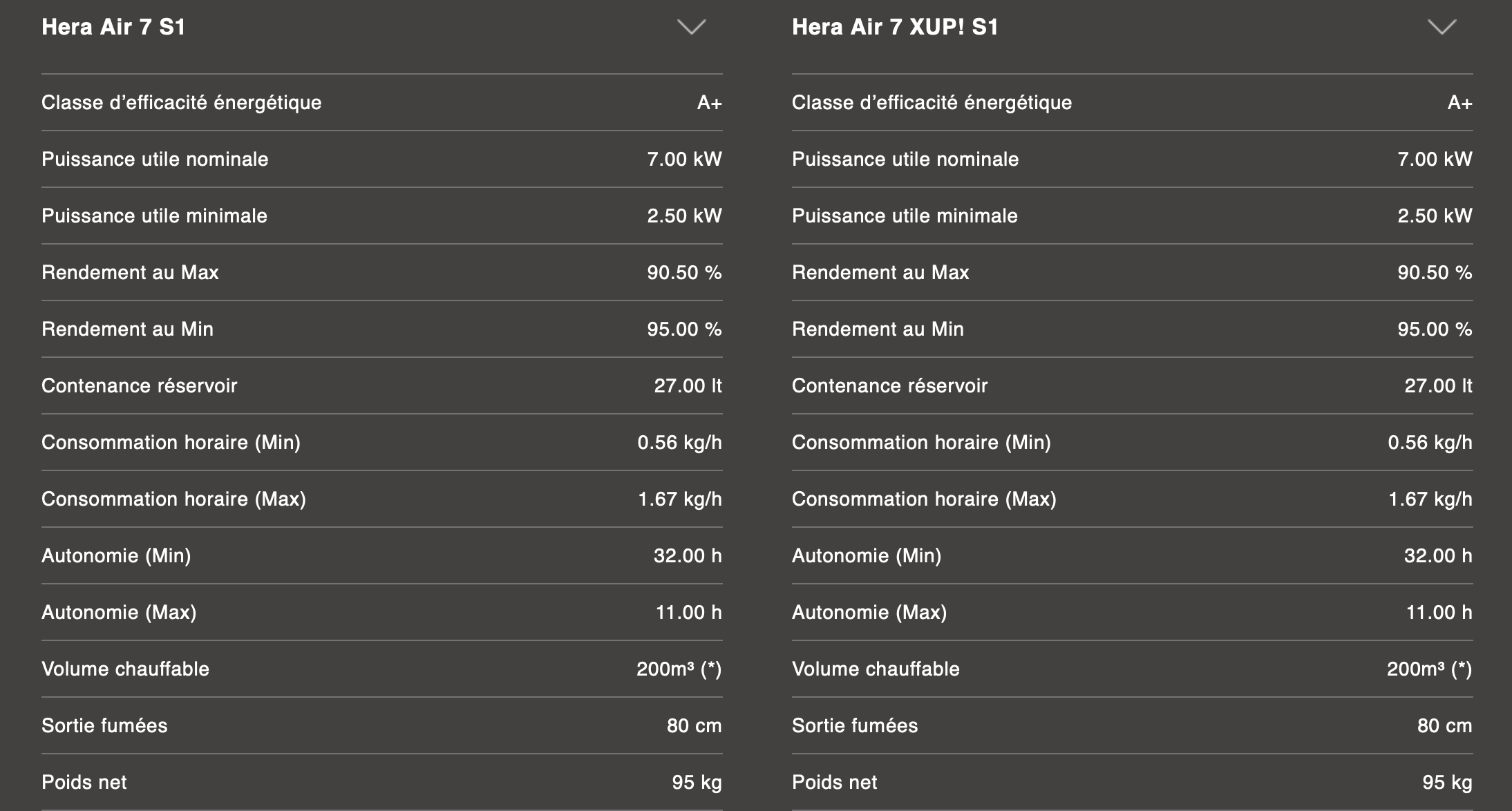The width and height of the screenshot is (1512, 811).
Task: Click Consommation horaire (Min) label under XUP! S1
Action: point(920,443)
